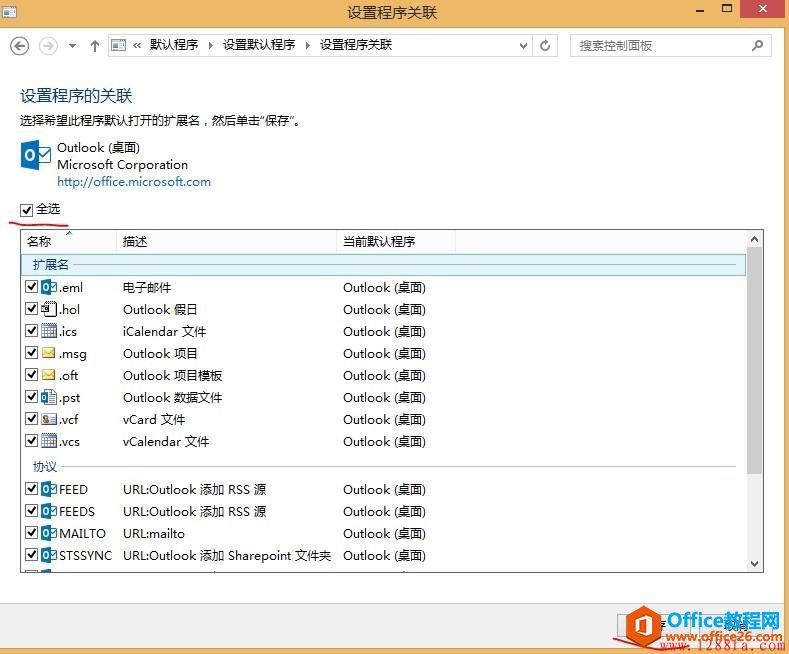Click the search magnifier icon

[x=757, y=45]
